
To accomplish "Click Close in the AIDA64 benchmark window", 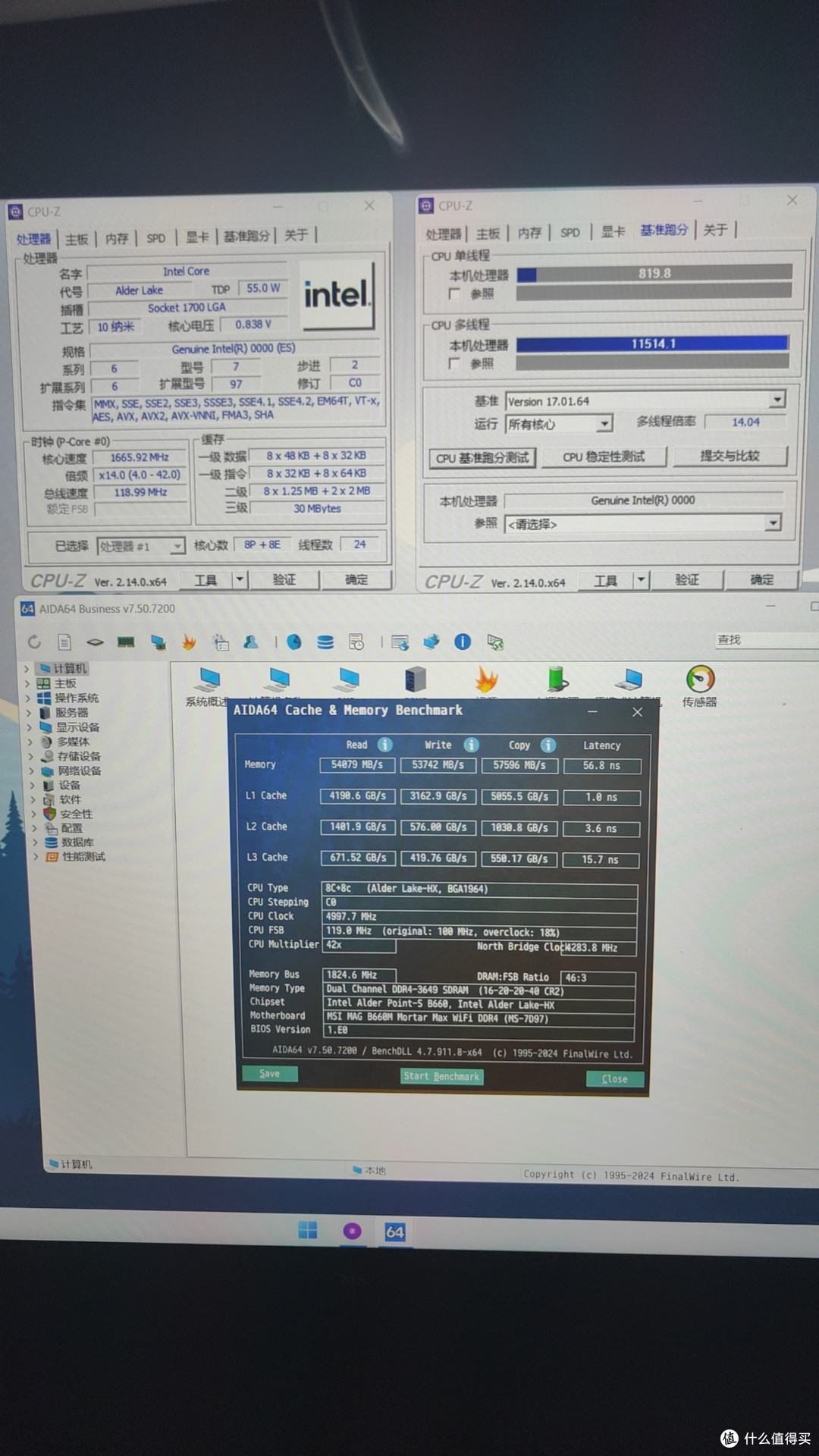I will 614,1079.
